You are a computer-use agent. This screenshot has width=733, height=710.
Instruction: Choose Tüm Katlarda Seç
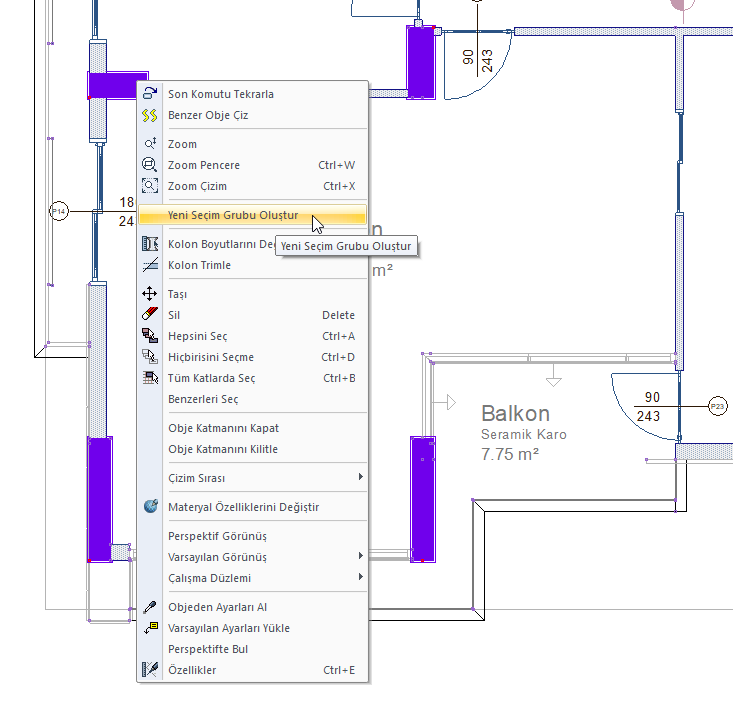coord(211,378)
